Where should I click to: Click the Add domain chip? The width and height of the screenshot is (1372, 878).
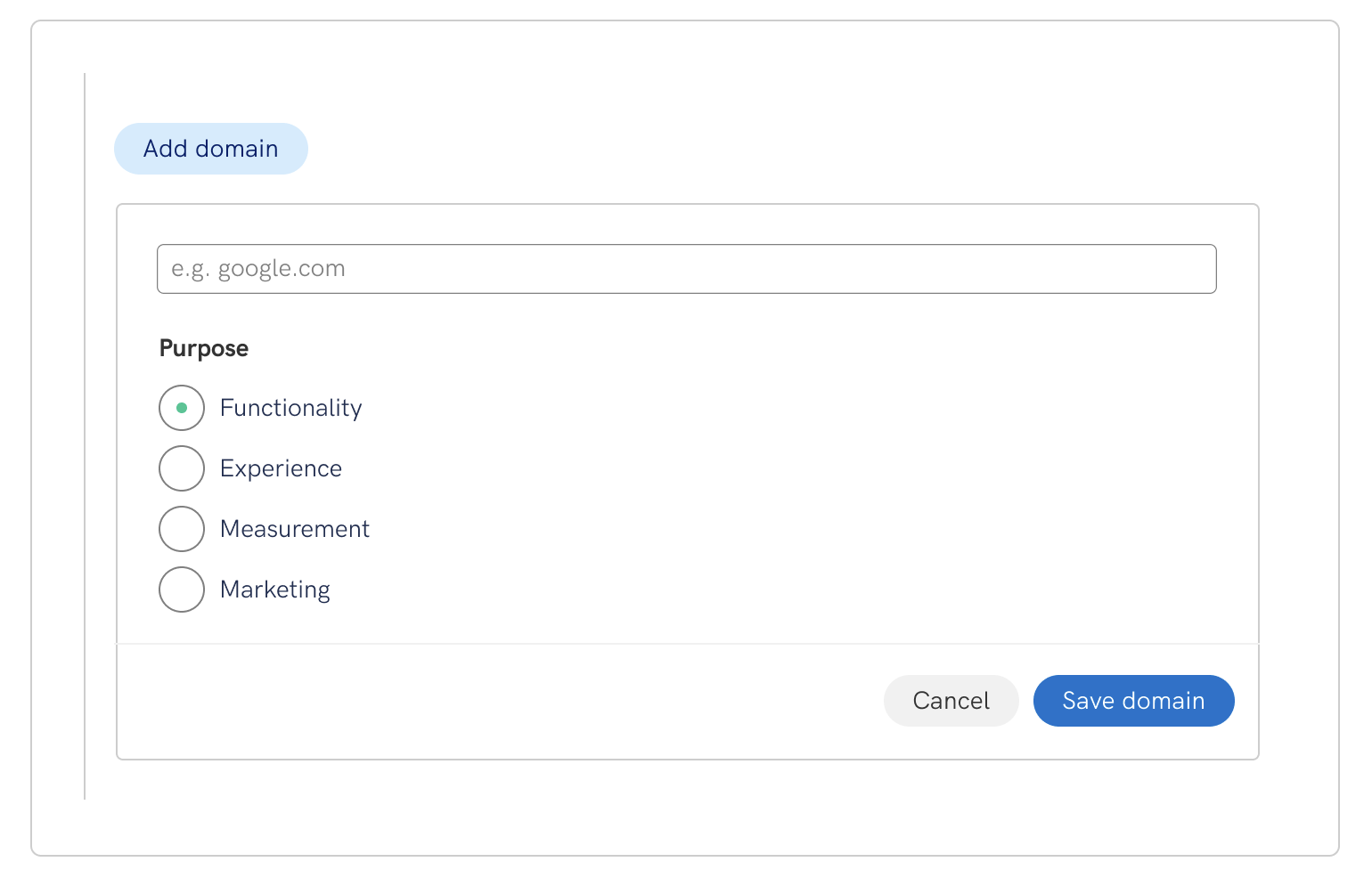210,148
